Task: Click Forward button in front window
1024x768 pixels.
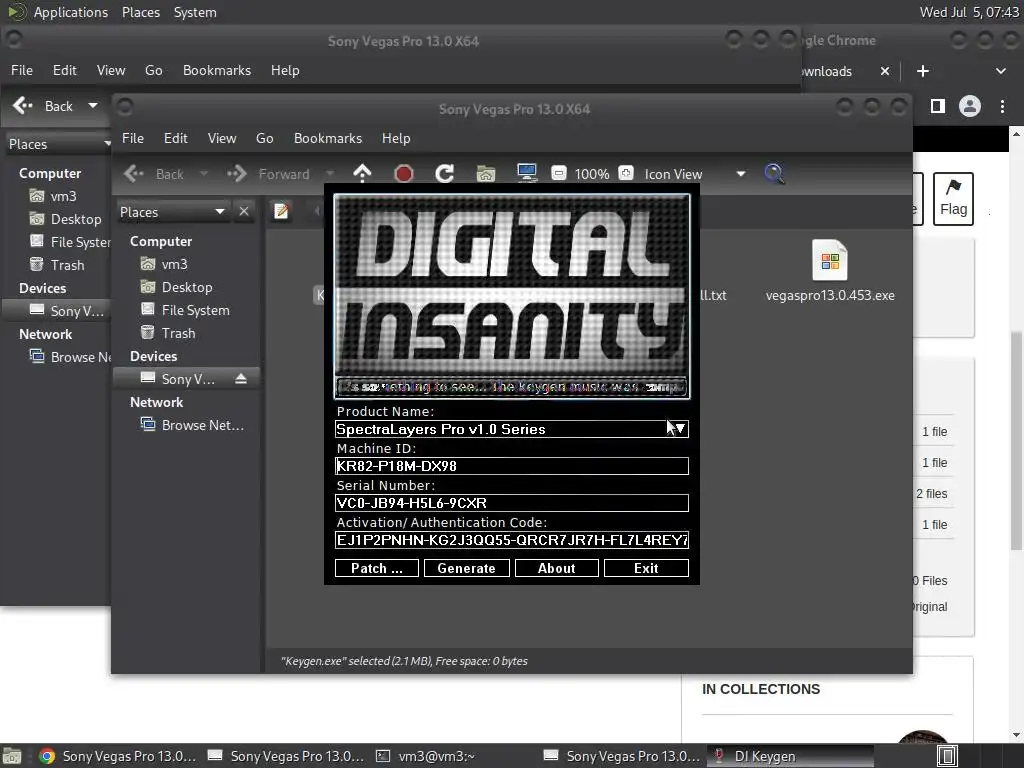Action: 268,174
